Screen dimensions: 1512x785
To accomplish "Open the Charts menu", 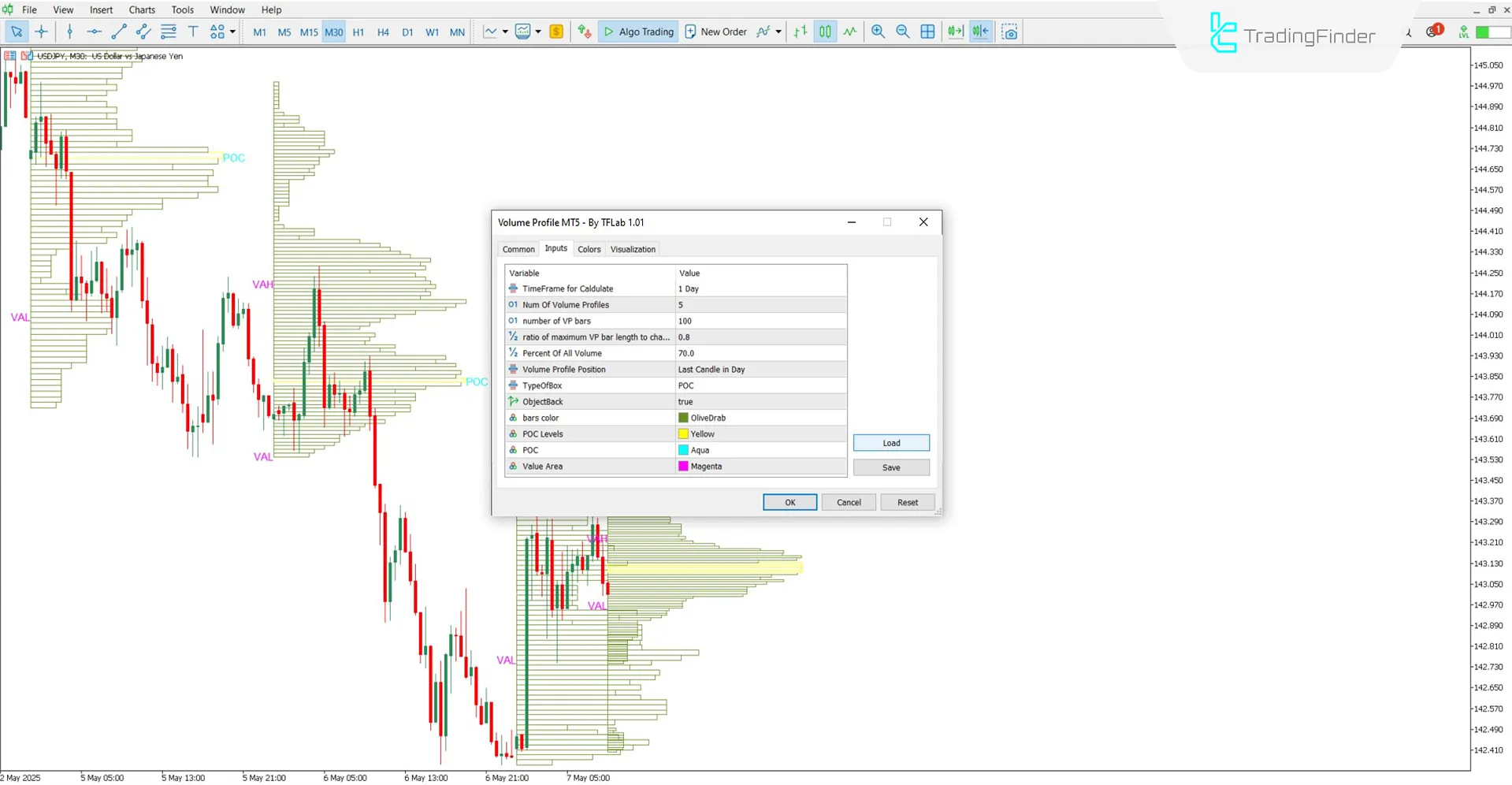I will [141, 9].
